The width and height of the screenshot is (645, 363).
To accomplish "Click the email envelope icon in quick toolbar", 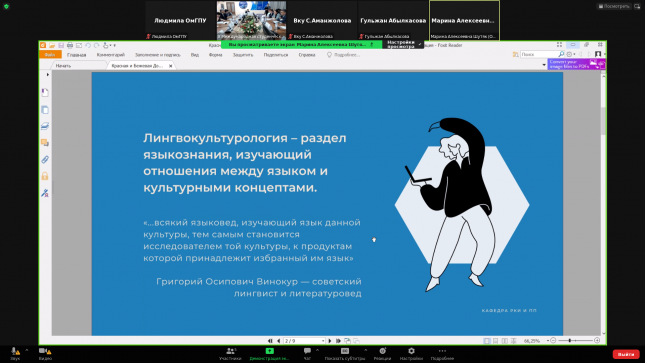I will pyautogui.click(x=79, y=45).
